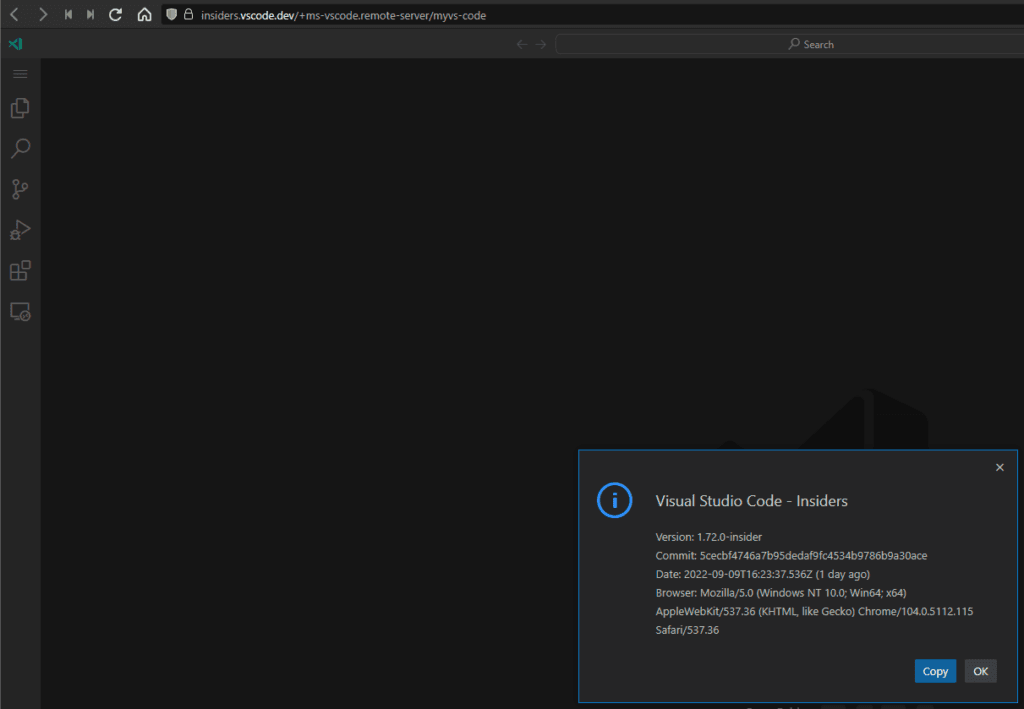Click the 'Version: 1.72.0-insider' line
This screenshot has height=709, width=1024.
709,537
